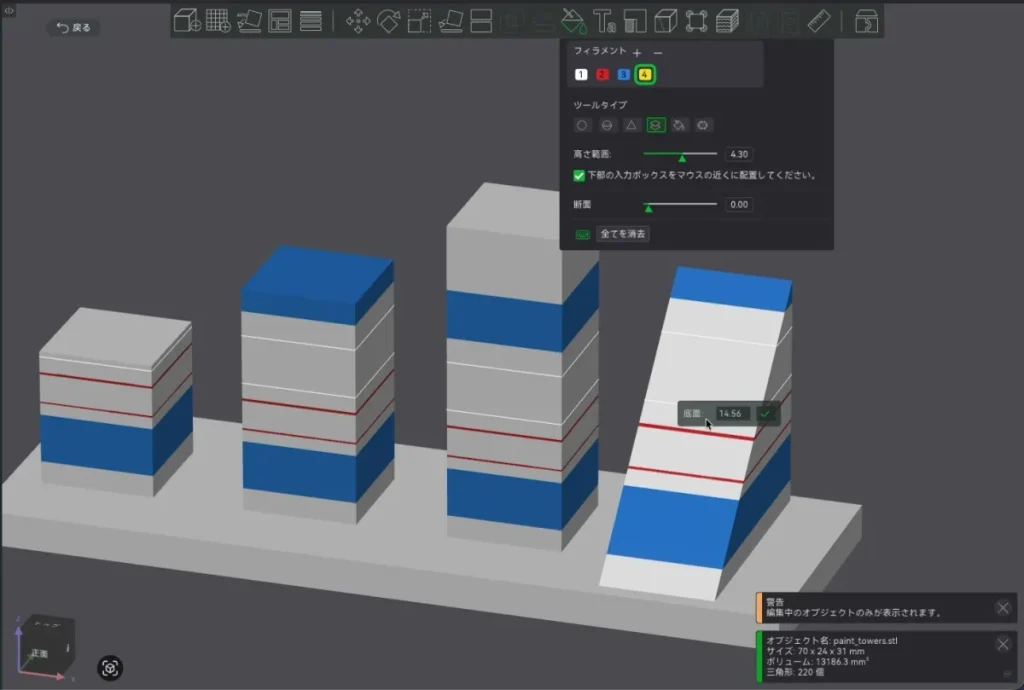1024x690 pixels.
Task: Select the height range layers tool type
Action: (x=656, y=125)
